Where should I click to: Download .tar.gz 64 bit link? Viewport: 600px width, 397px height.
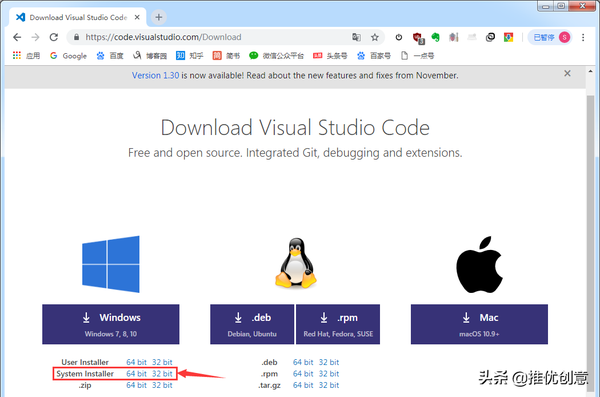point(303,385)
